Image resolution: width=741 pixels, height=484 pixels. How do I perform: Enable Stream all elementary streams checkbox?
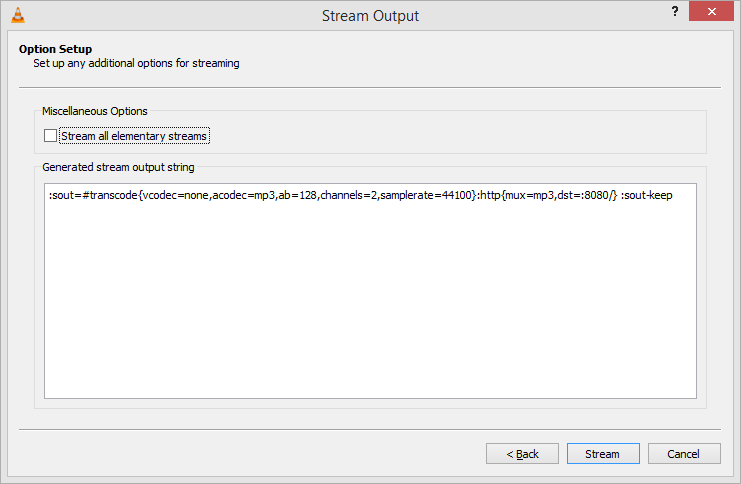tap(51, 136)
